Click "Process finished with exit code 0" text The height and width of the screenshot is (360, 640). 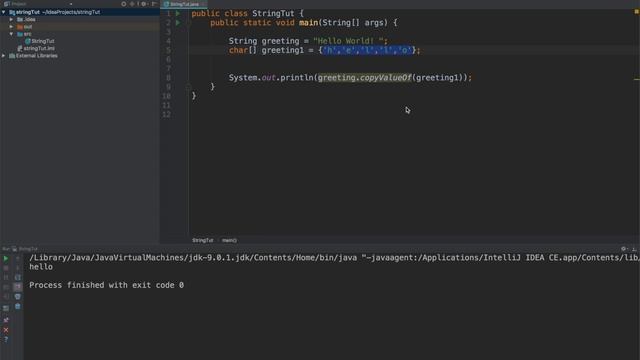[107, 285]
